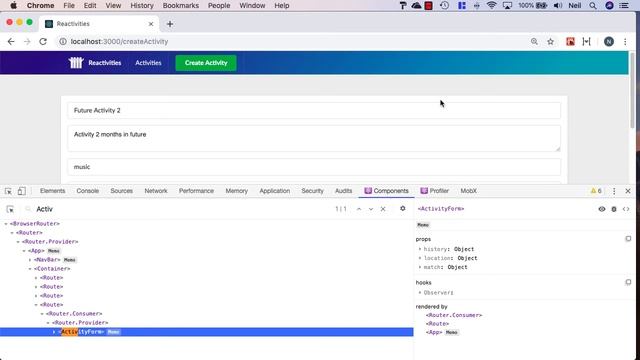This screenshot has width=640, height=360.
Task: Go to previous search result arrow
Action: 359,209
